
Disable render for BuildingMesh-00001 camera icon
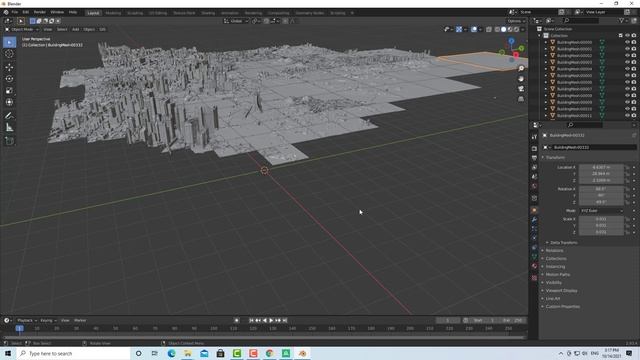(x=634, y=49)
